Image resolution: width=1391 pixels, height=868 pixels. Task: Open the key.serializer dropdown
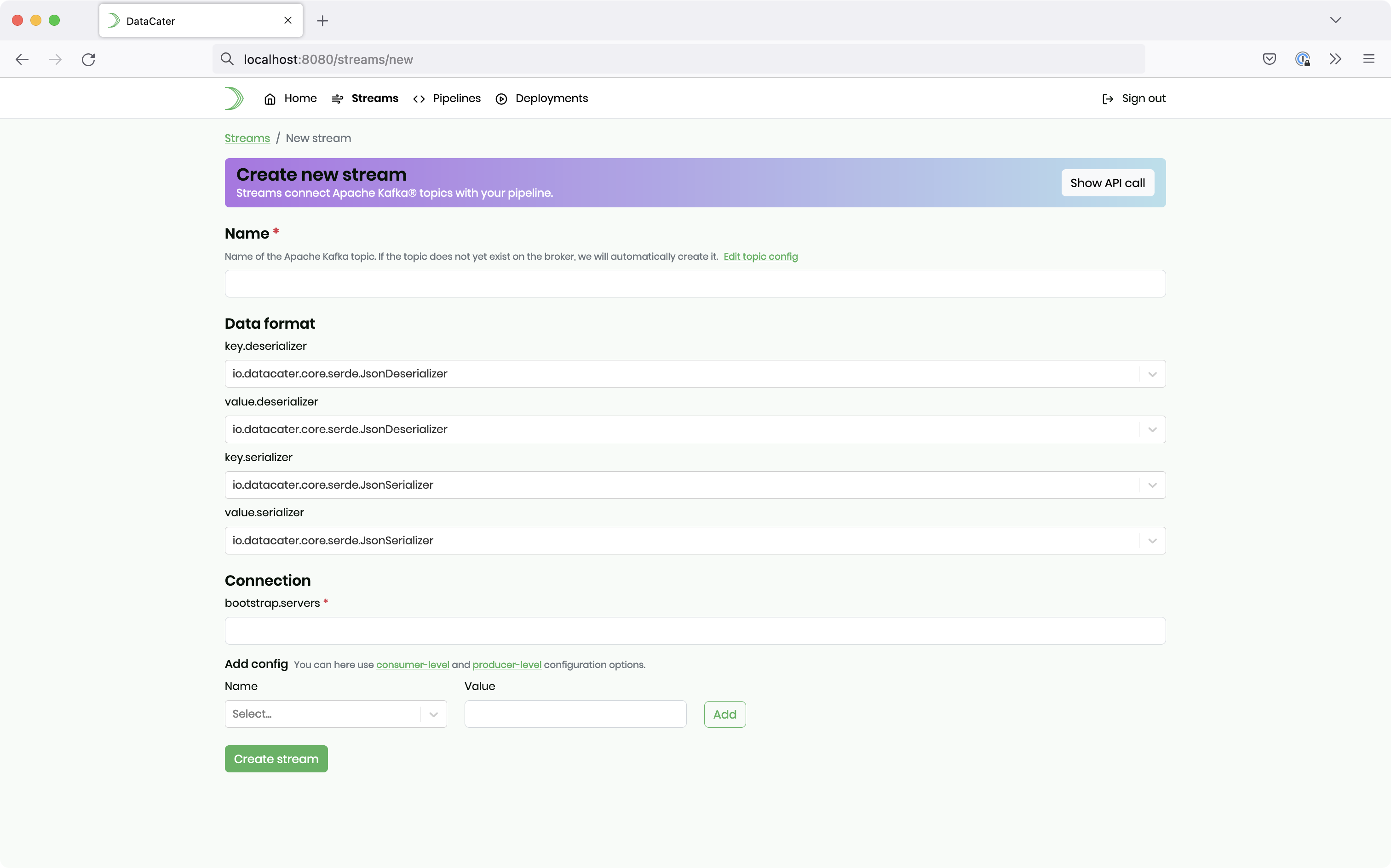[1151, 485]
